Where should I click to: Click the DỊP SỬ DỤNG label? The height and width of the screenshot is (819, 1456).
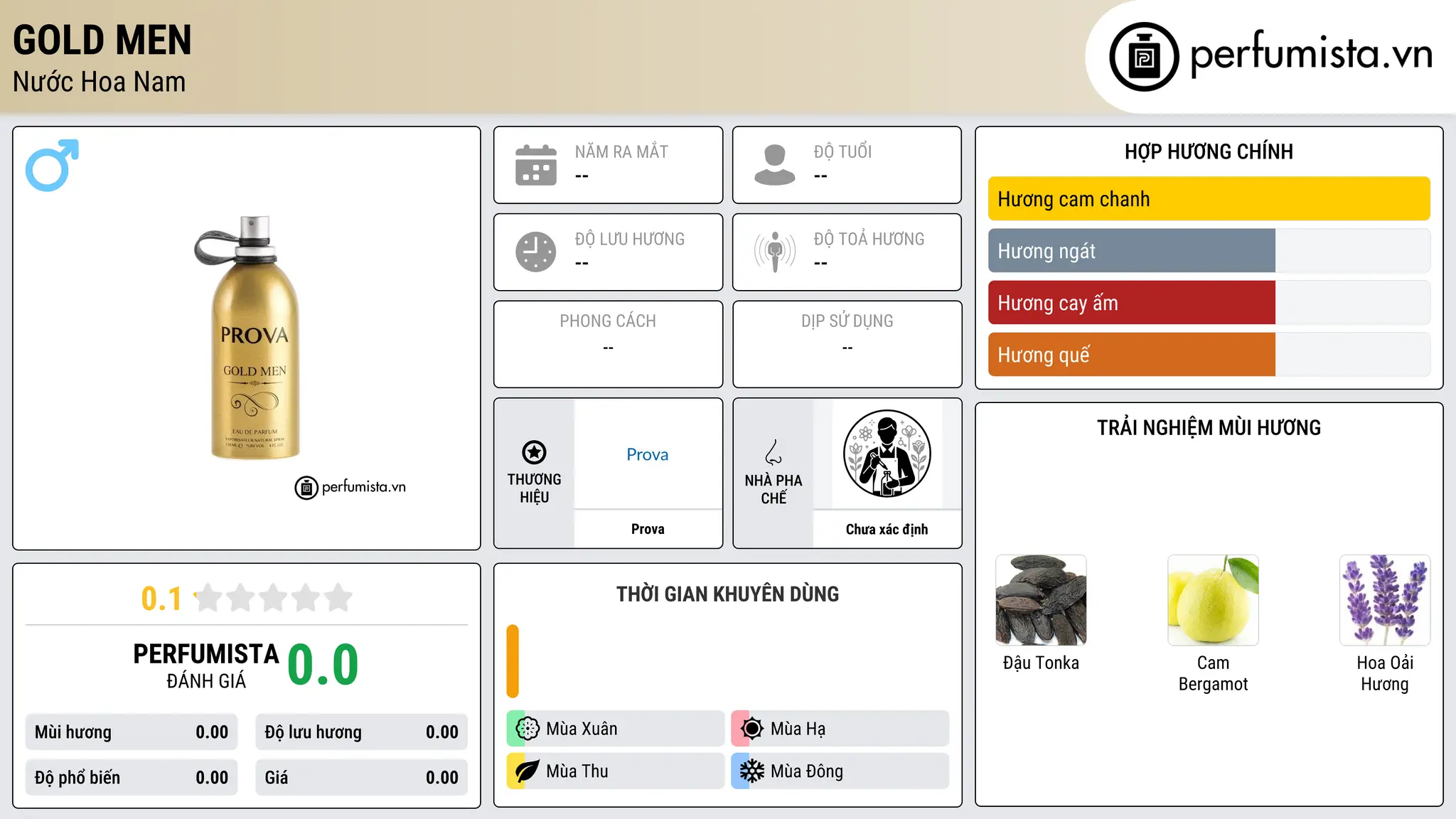point(847,321)
